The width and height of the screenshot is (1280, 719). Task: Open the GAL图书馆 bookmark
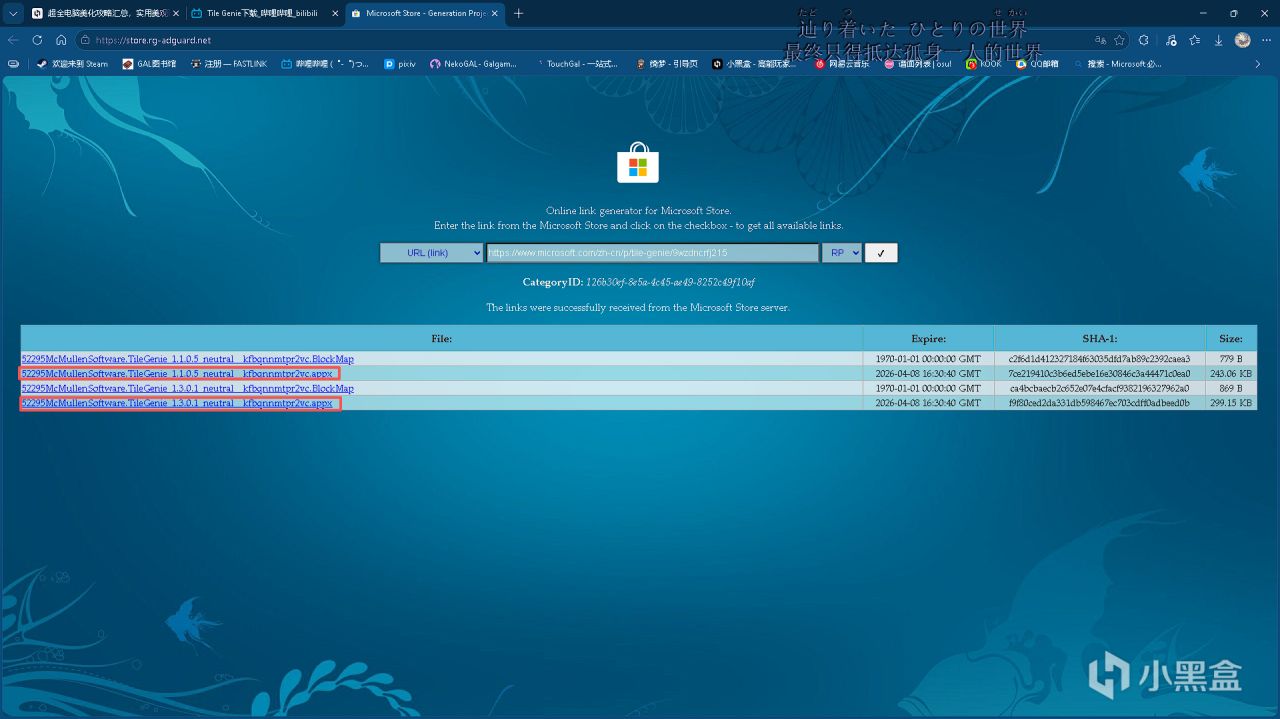(149, 63)
